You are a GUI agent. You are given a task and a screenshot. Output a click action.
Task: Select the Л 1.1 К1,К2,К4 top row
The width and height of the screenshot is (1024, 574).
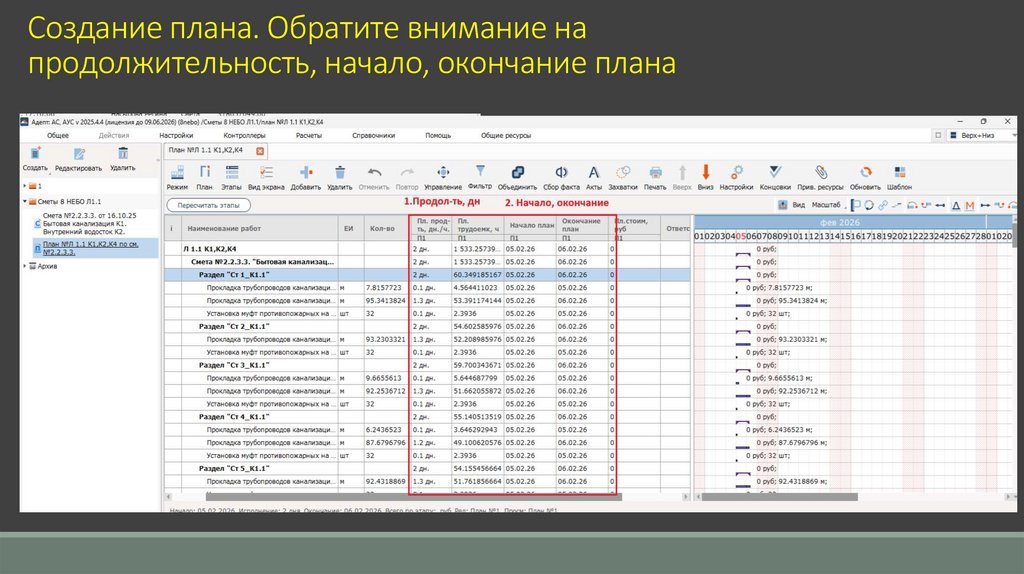pyautogui.click(x=427, y=249)
